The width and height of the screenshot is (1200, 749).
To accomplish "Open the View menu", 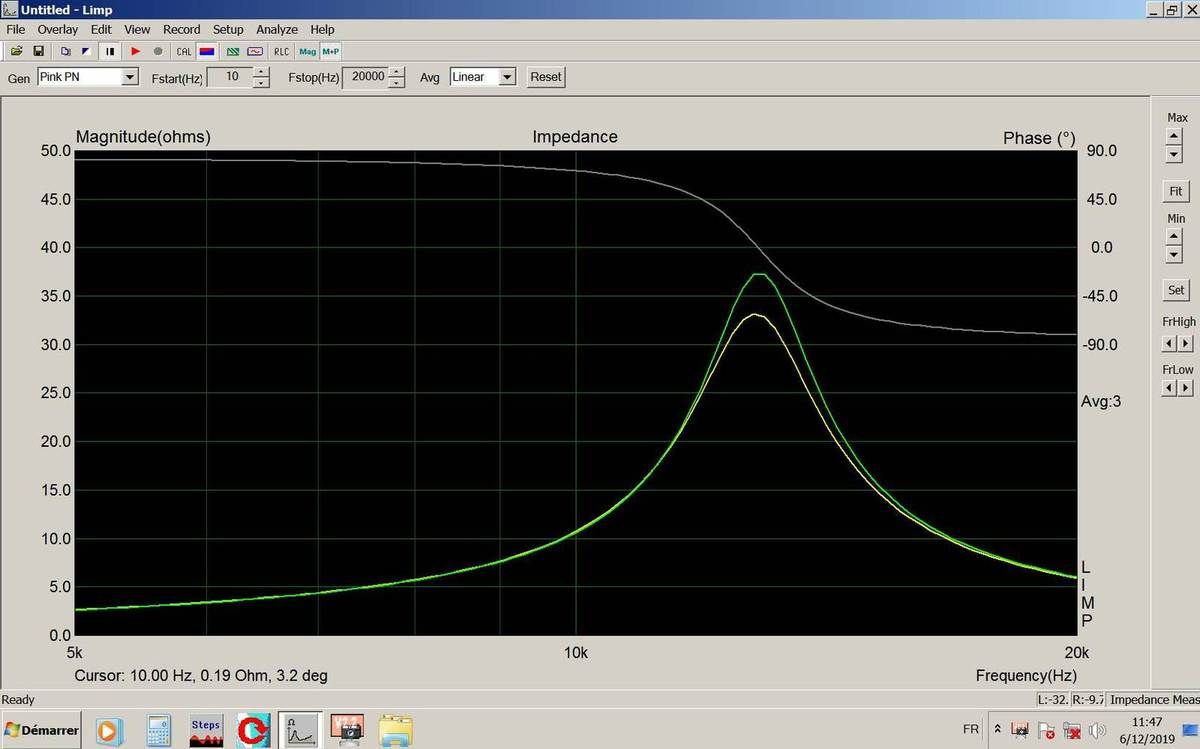I will click(x=137, y=30).
